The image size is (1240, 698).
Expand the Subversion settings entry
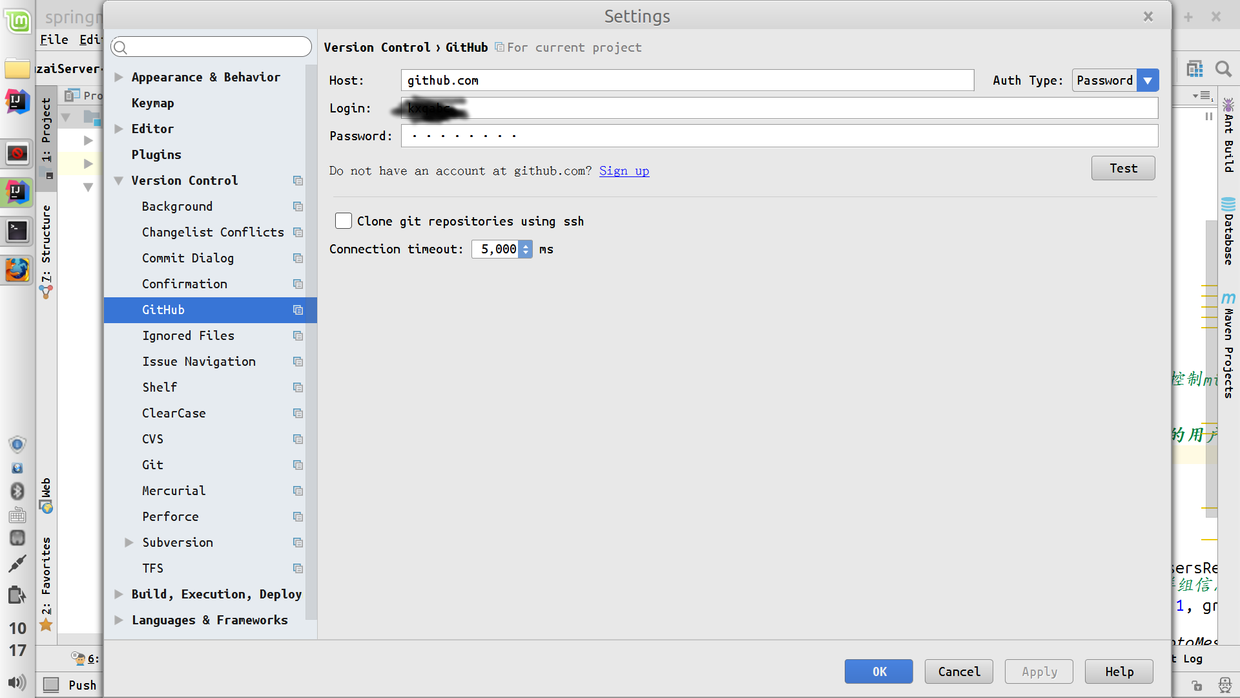[128, 542]
